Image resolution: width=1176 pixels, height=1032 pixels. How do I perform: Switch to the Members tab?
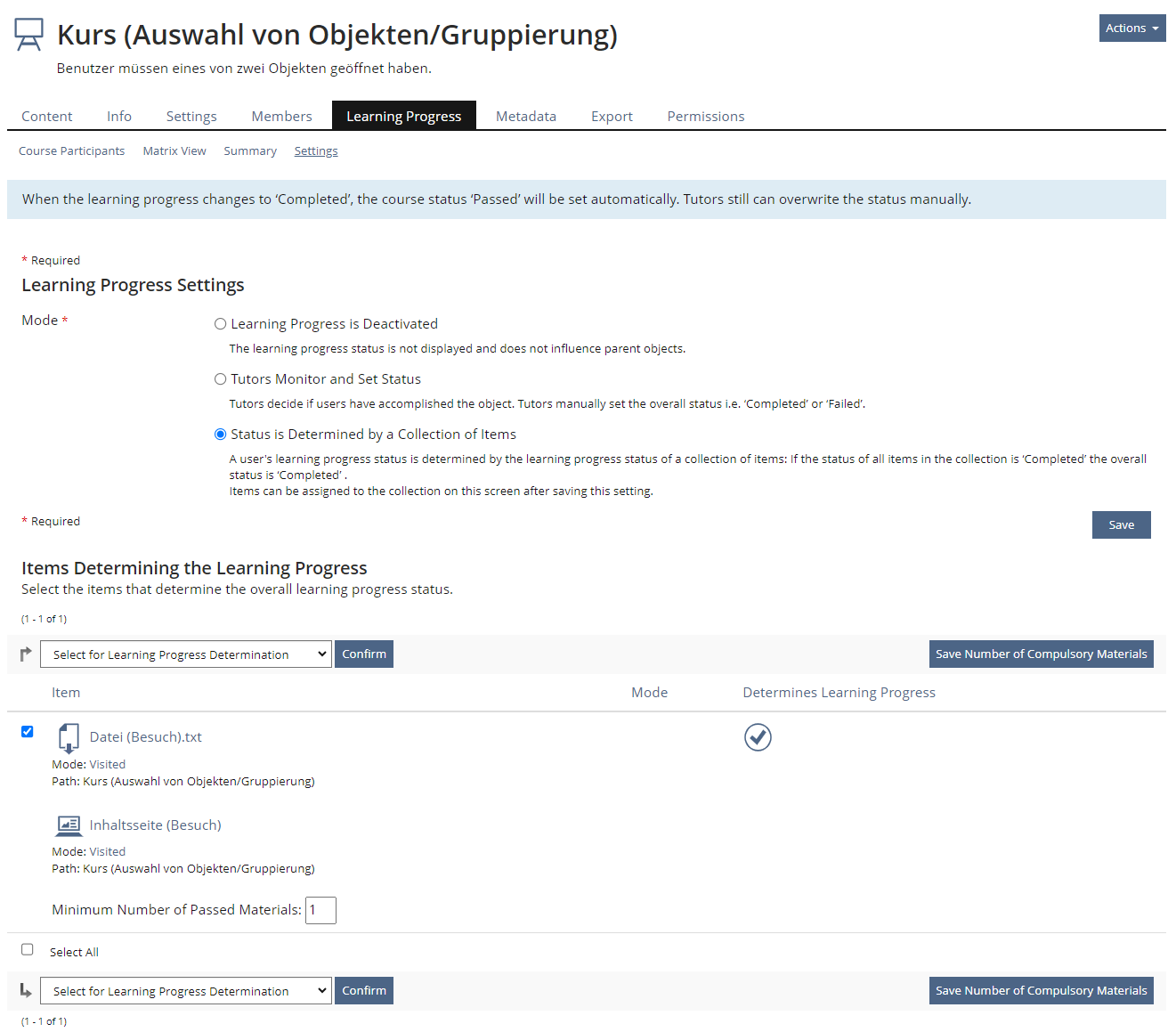point(281,117)
